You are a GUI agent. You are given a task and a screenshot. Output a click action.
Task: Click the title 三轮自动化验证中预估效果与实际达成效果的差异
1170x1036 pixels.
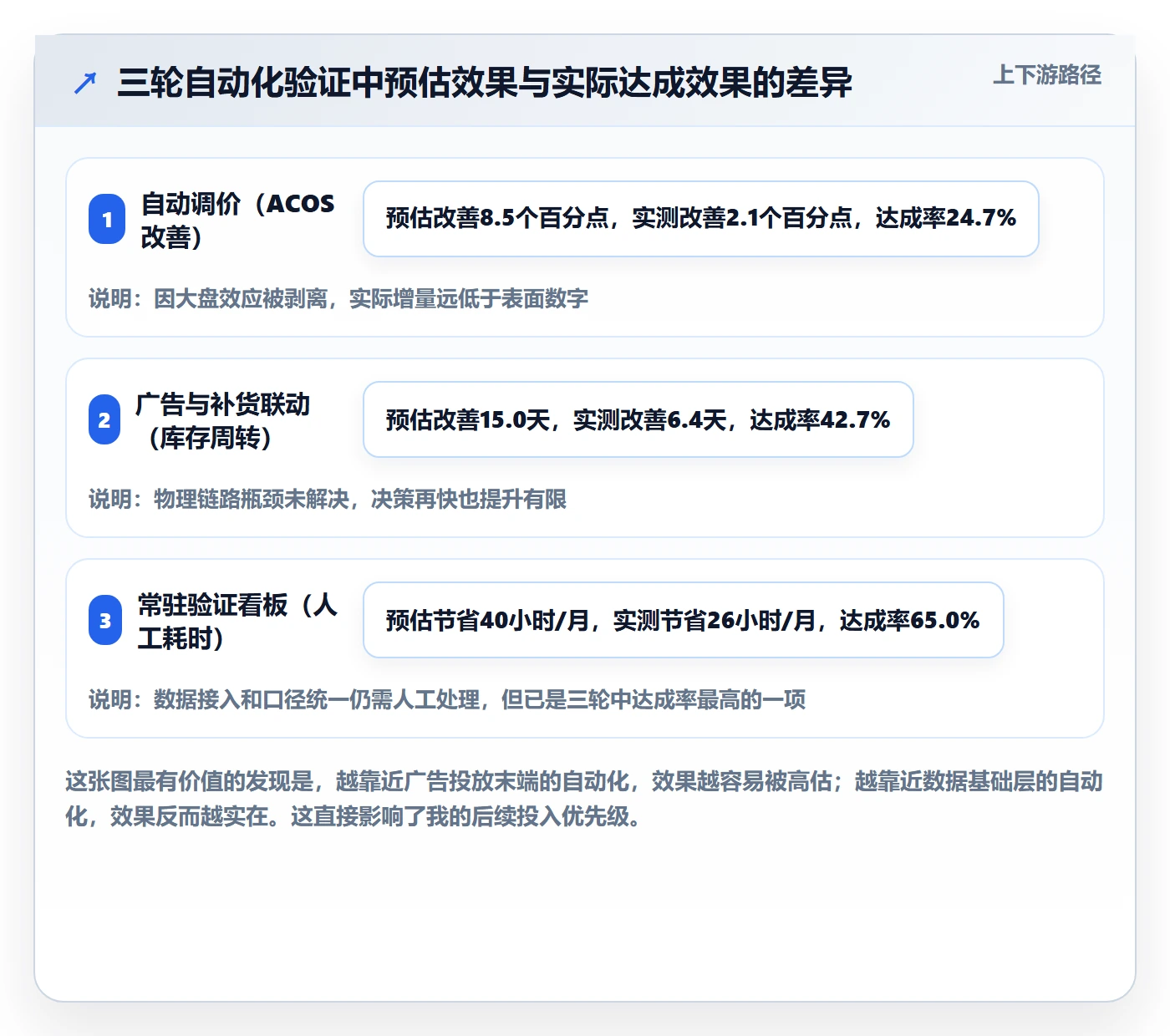pos(485,83)
